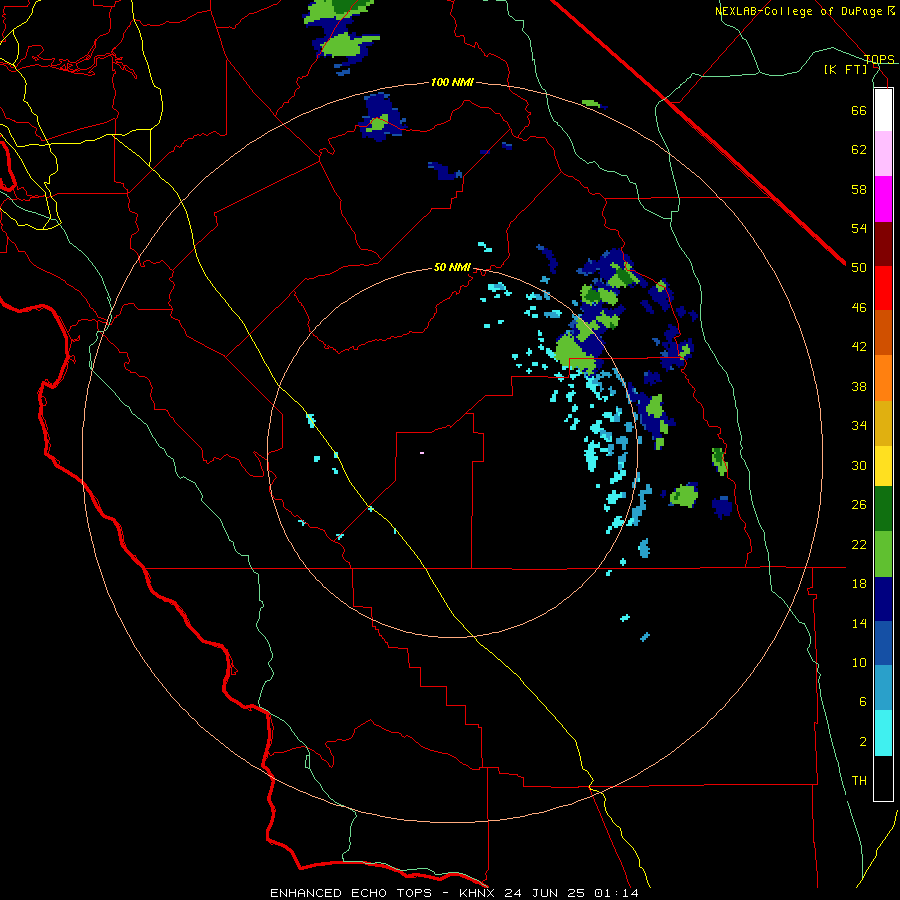Click the legend value 26

point(859,505)
